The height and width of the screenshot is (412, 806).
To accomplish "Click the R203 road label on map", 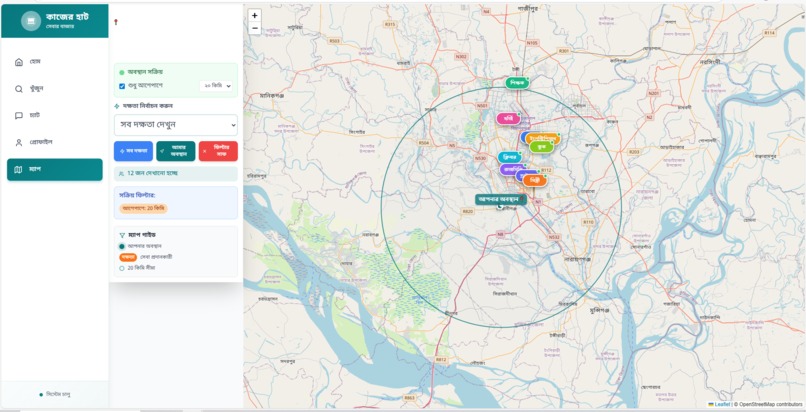I will [x=634, y=152].
